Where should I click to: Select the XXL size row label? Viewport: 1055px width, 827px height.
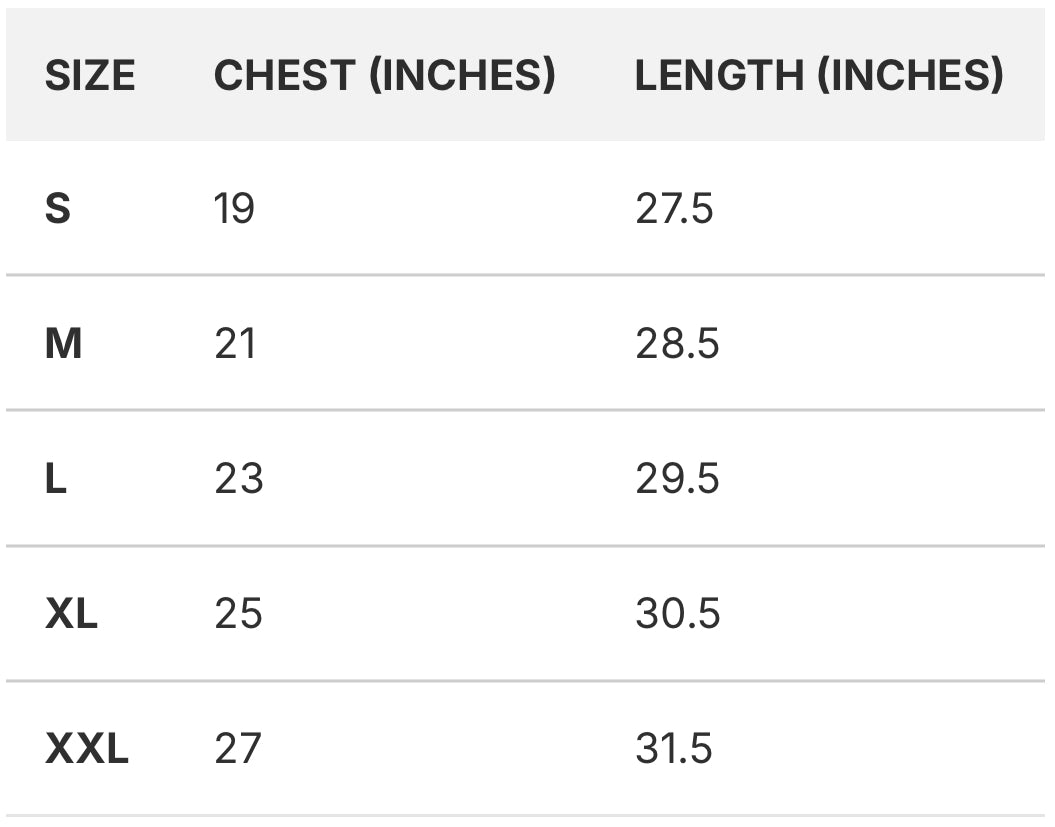coord(86,748)
